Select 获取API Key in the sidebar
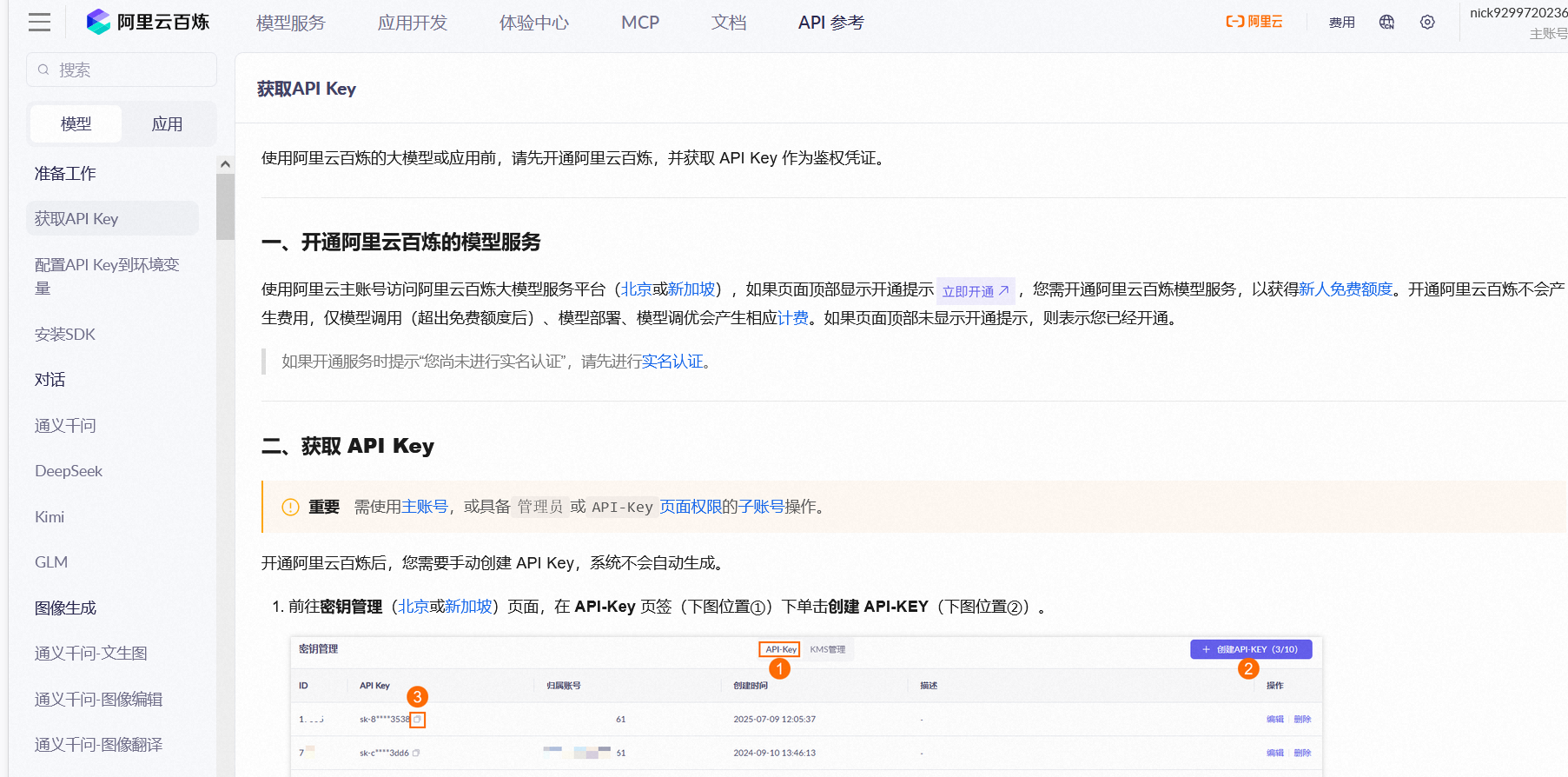 (112, 218)
